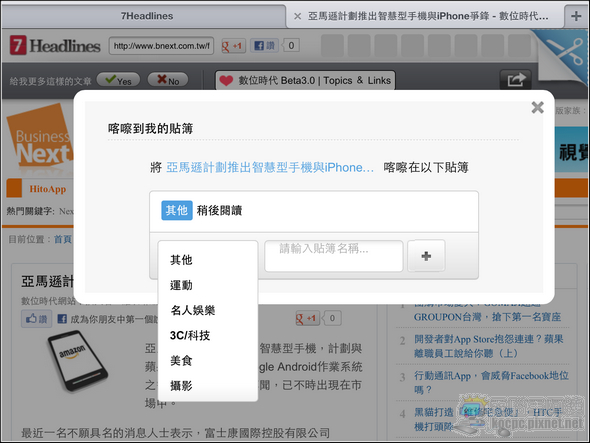Open 開發者對App Store抱怨連連 article link
Image resolution: width=590 pixels, height=443 pixels.
[489, 346]
